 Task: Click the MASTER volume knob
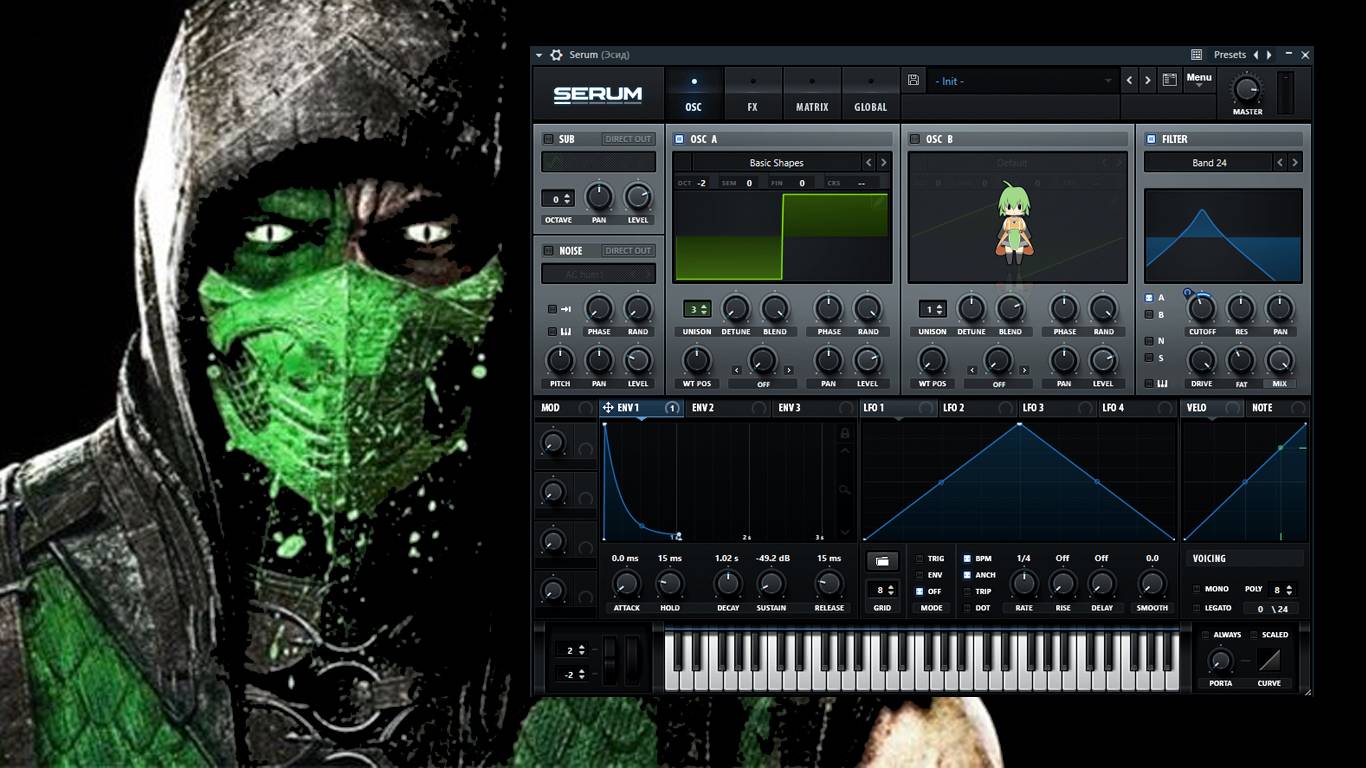(1247, 89)
